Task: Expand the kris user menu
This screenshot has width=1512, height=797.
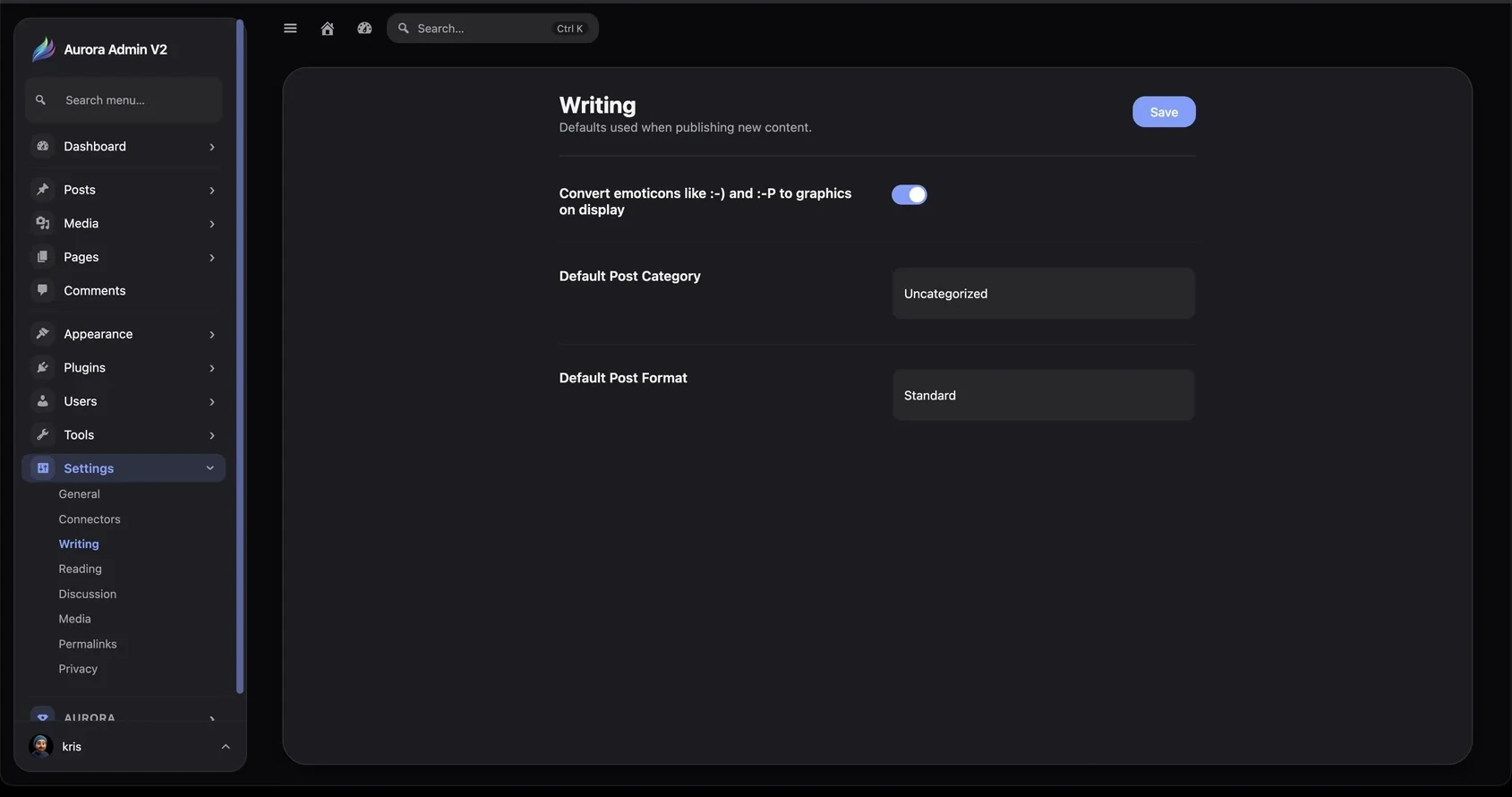Action: point(226,747)
